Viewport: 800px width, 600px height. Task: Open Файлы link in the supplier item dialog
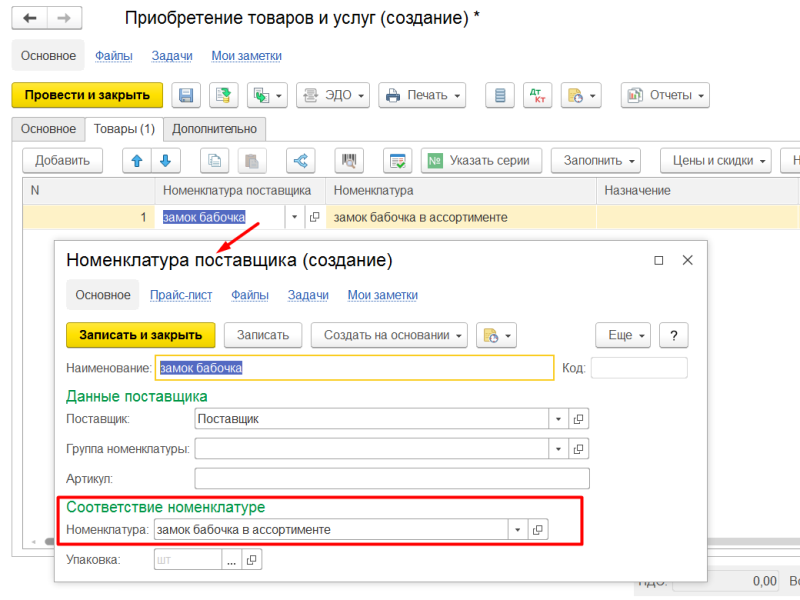[x=250, y=295]
